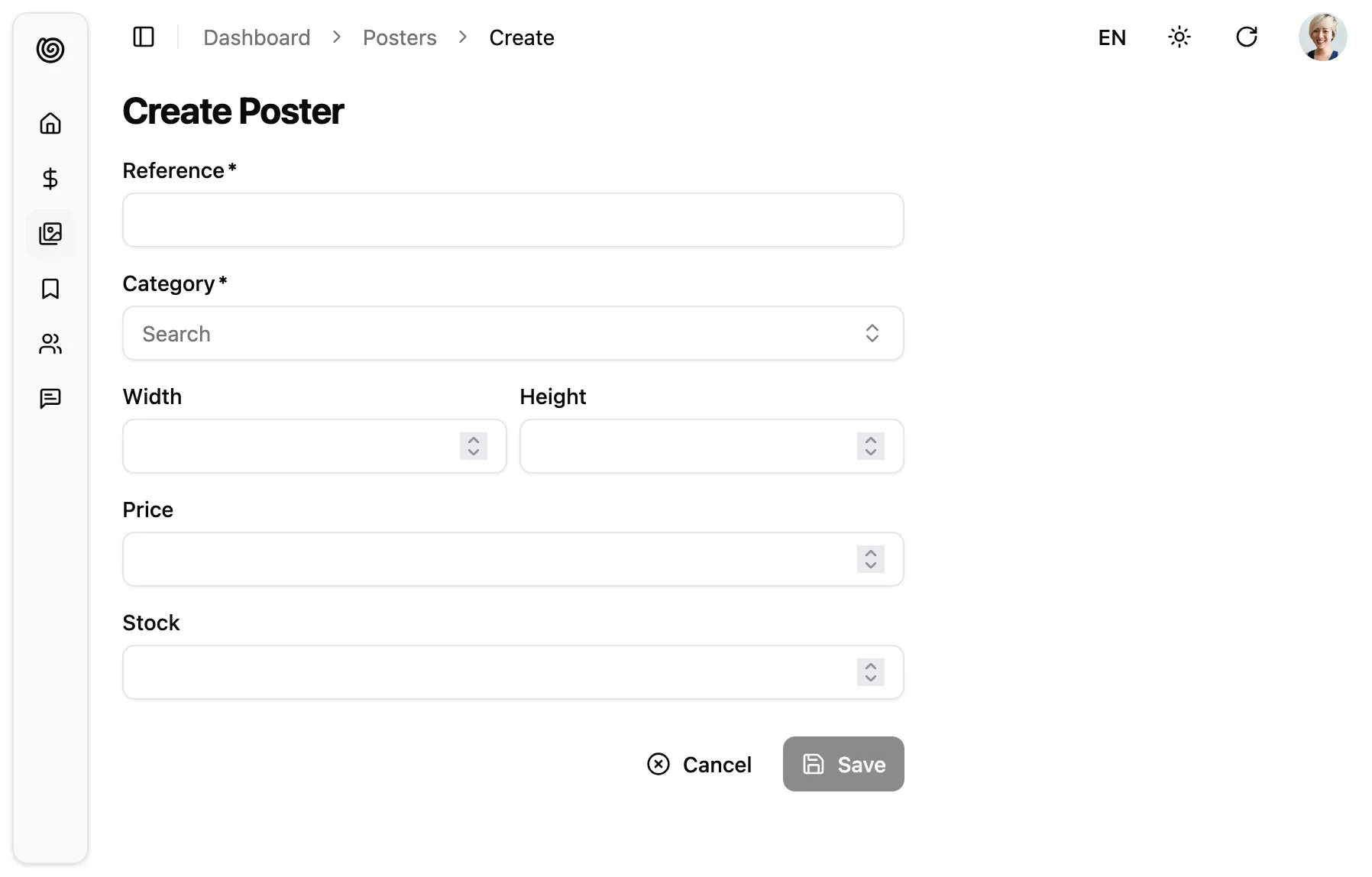Go to Dashboard via the breadcrumb
The image size is (1372, 877).
click(x=257, y=37)
